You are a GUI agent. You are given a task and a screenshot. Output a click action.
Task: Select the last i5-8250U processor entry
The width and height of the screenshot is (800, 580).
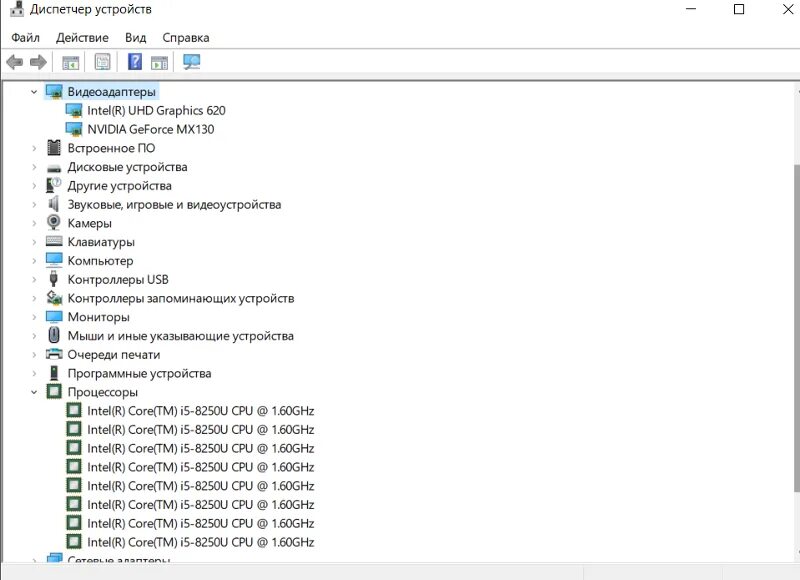click(x=201, y=542)
